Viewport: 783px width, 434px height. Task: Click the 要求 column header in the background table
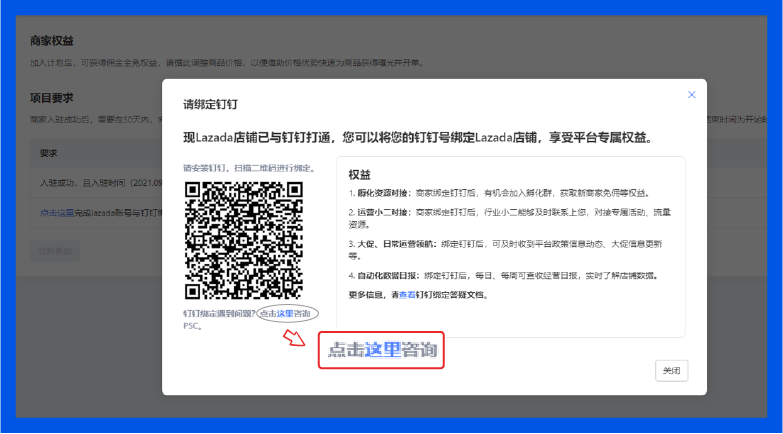(48, 153)
